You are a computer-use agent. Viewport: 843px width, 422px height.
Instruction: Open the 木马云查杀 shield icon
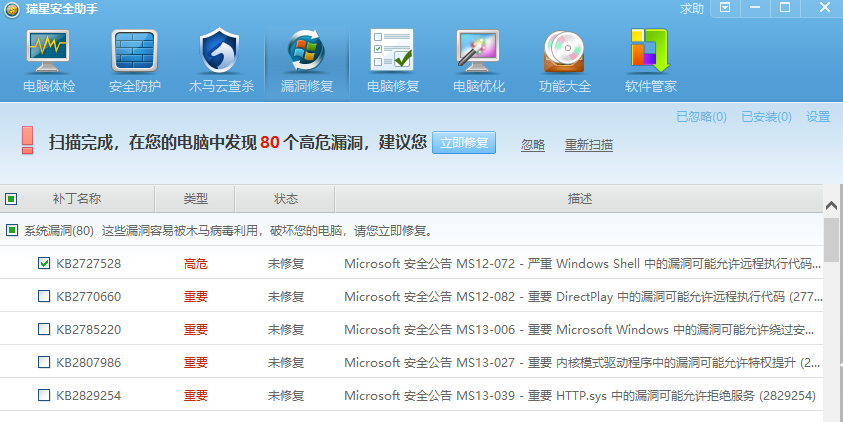coord(220,52)
